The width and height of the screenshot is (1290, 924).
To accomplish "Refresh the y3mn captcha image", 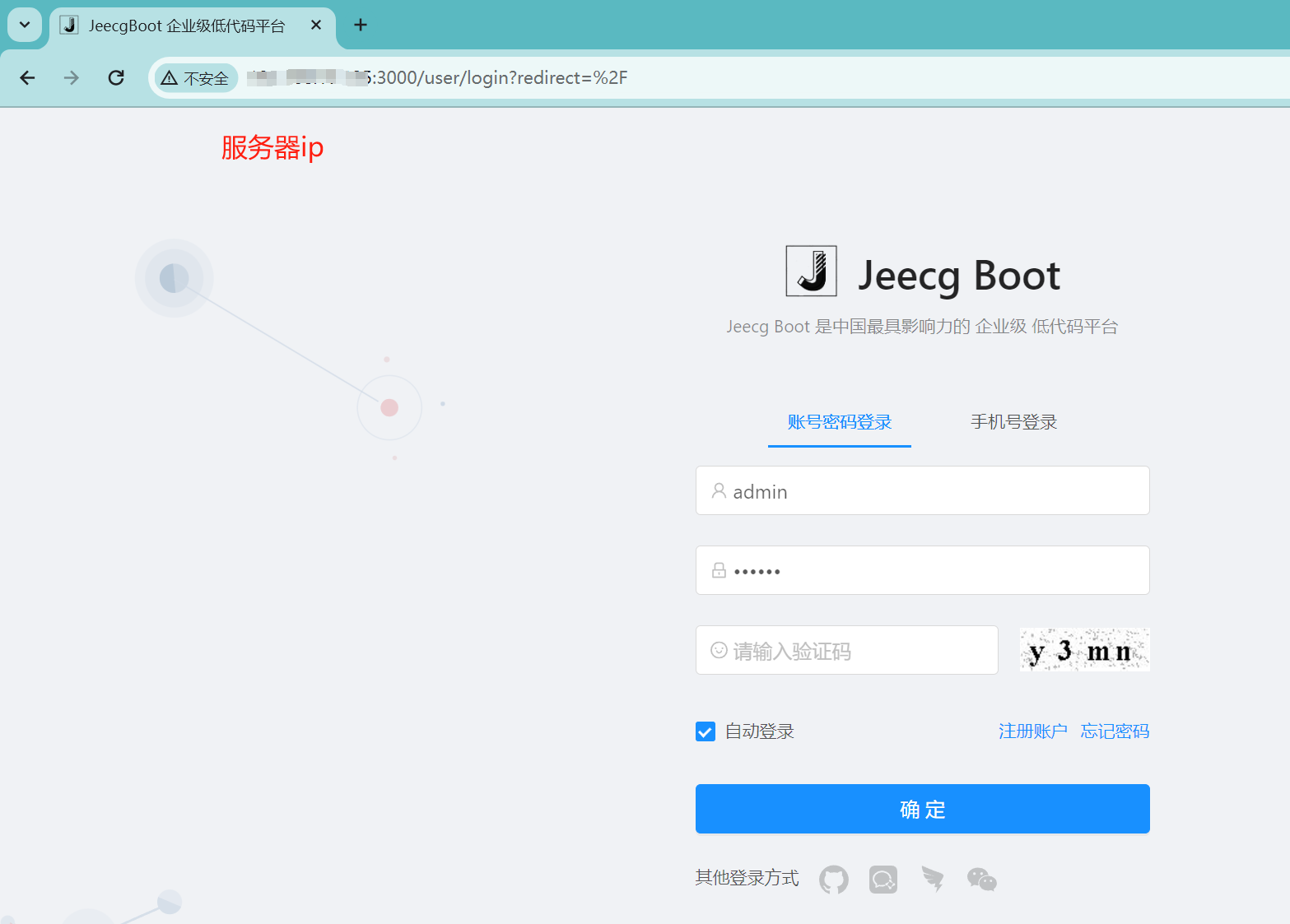I will (x=1085, y=650).
